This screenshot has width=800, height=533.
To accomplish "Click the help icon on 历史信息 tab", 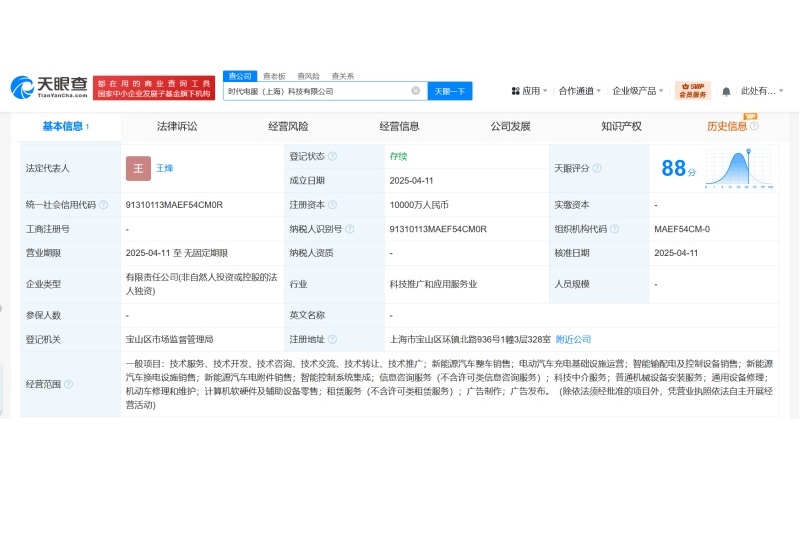I will coord(754,127).
